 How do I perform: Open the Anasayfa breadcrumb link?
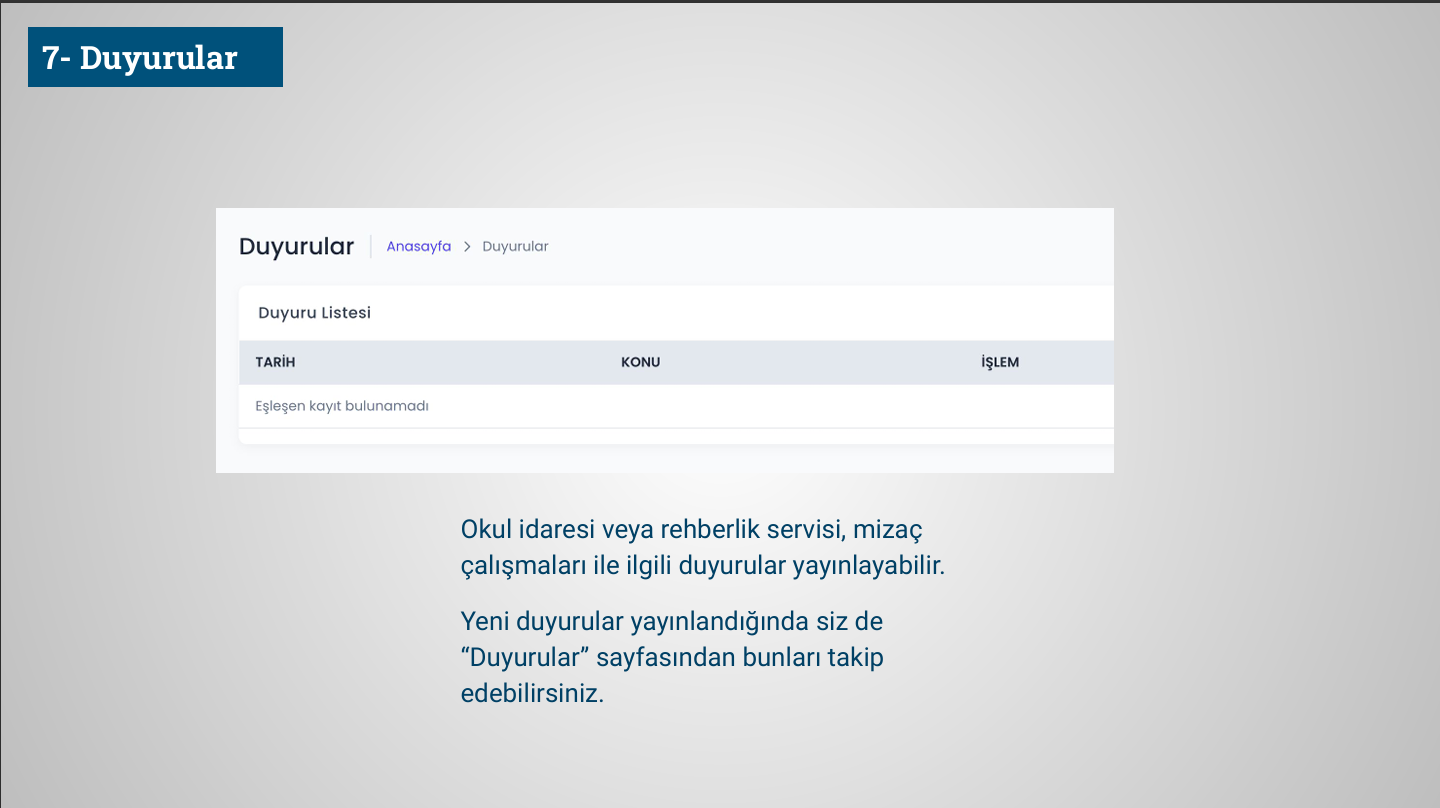(x=418, y=246)
